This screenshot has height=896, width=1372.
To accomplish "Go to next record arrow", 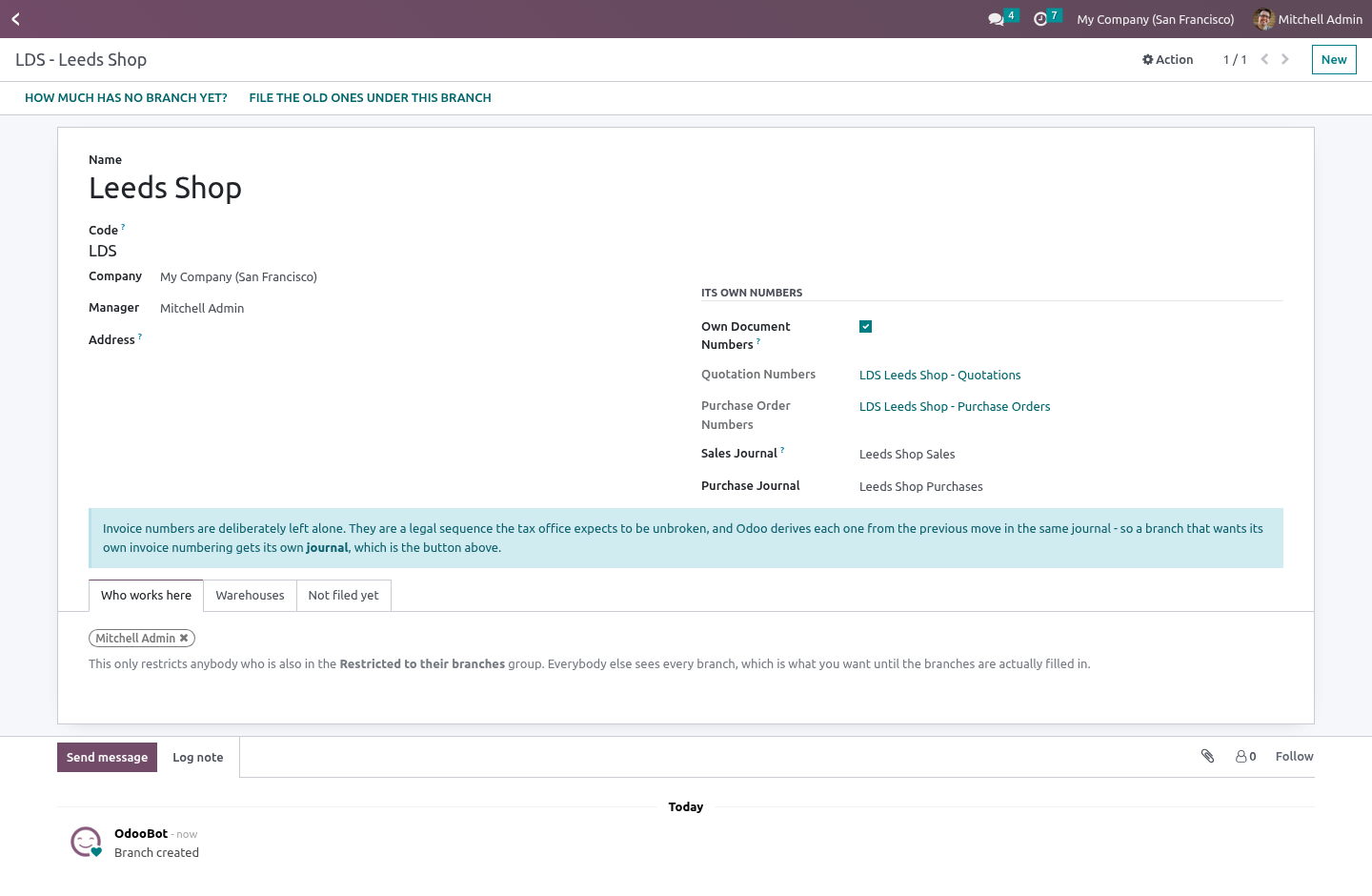I will click(1285, 59).
